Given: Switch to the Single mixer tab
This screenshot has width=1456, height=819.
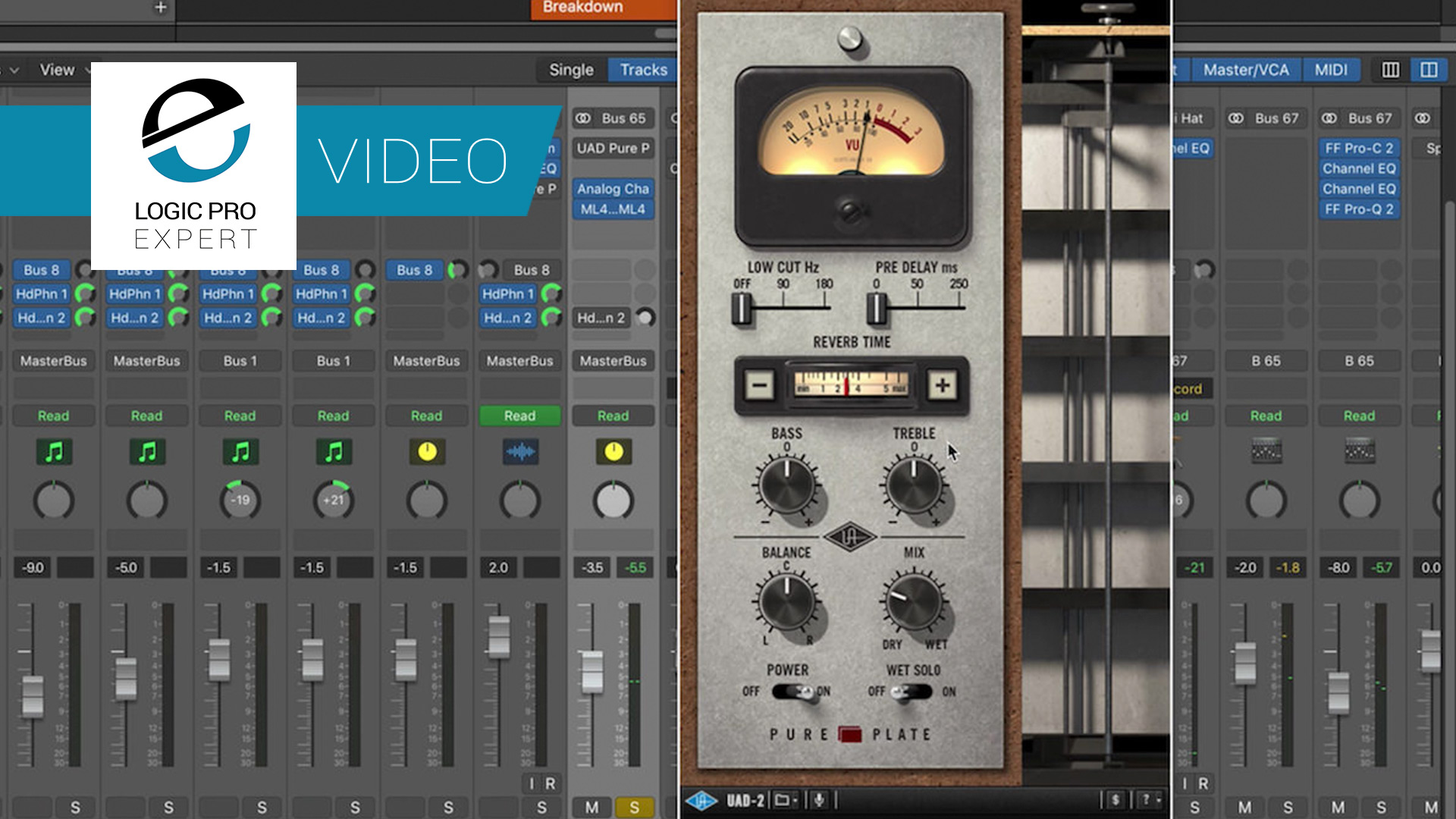Looking at the screenshot, I should pos(571,70).
